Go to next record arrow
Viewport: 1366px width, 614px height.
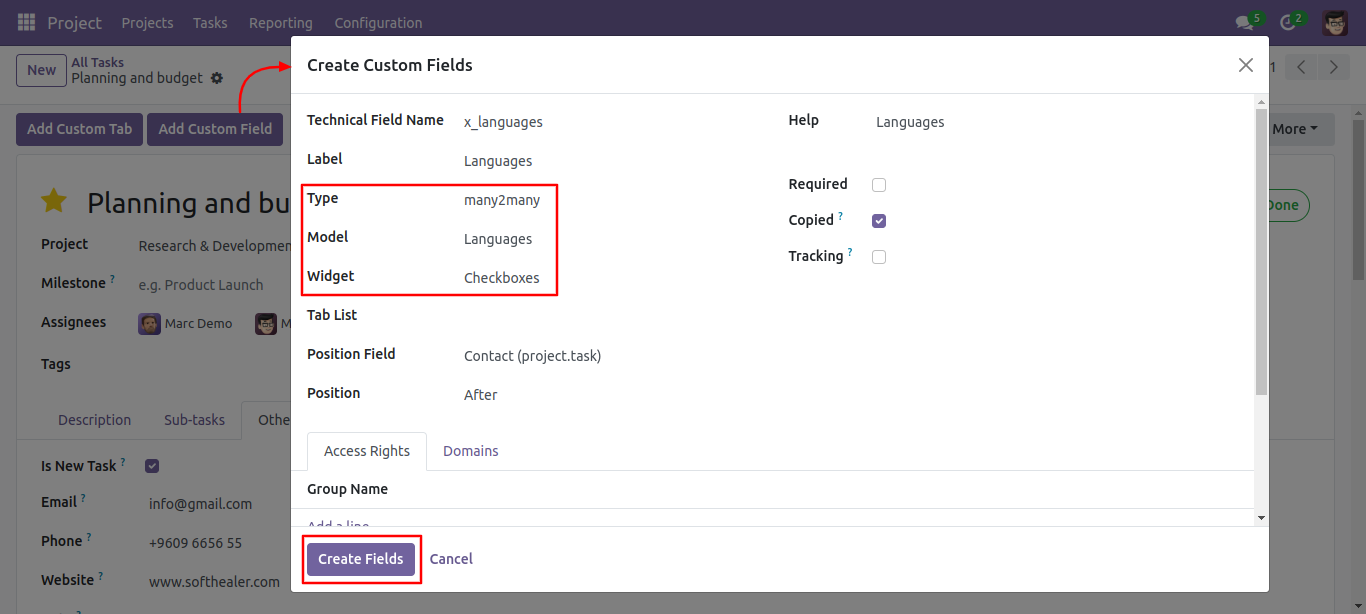point(1334,67)
